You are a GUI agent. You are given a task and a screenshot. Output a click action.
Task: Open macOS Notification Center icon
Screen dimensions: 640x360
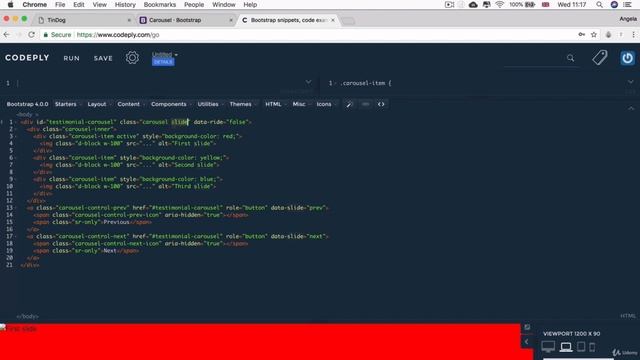627,4
